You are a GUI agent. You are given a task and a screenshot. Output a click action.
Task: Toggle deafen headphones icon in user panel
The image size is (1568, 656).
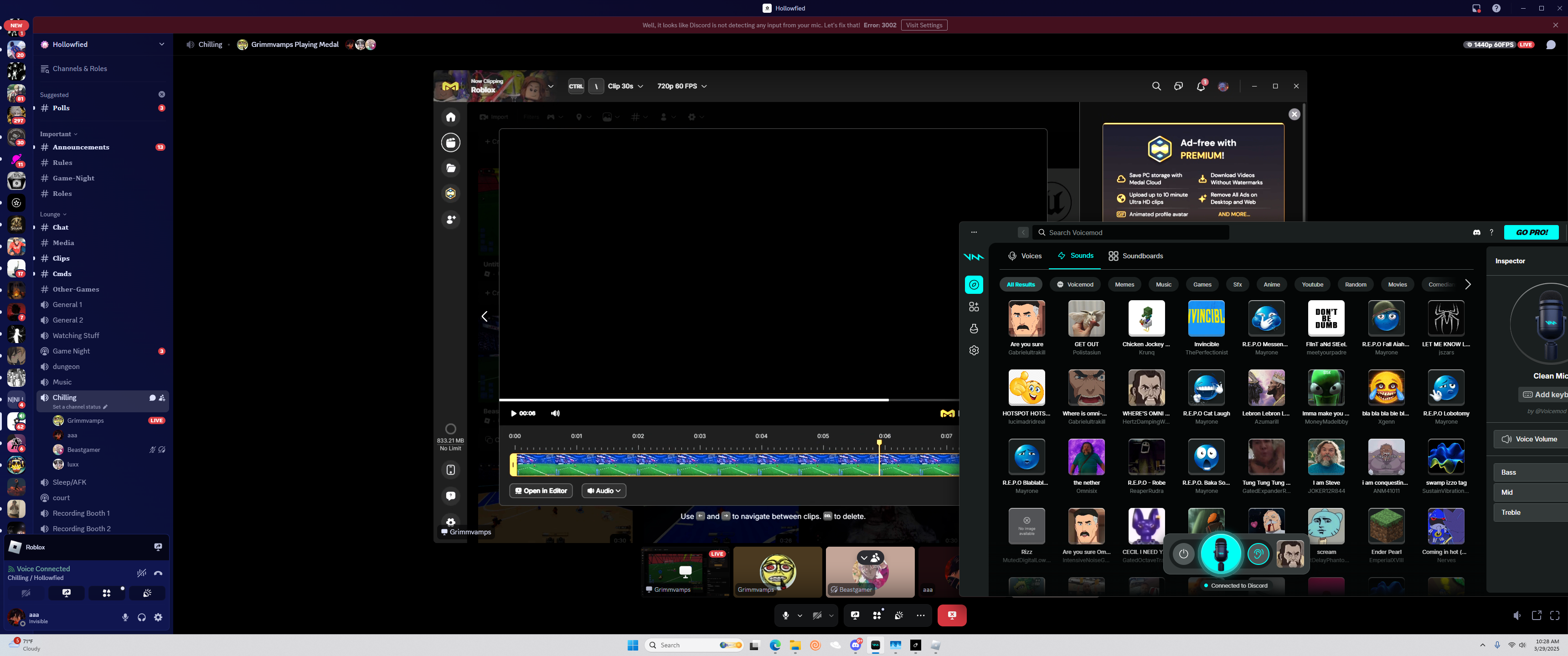(142, 617)
